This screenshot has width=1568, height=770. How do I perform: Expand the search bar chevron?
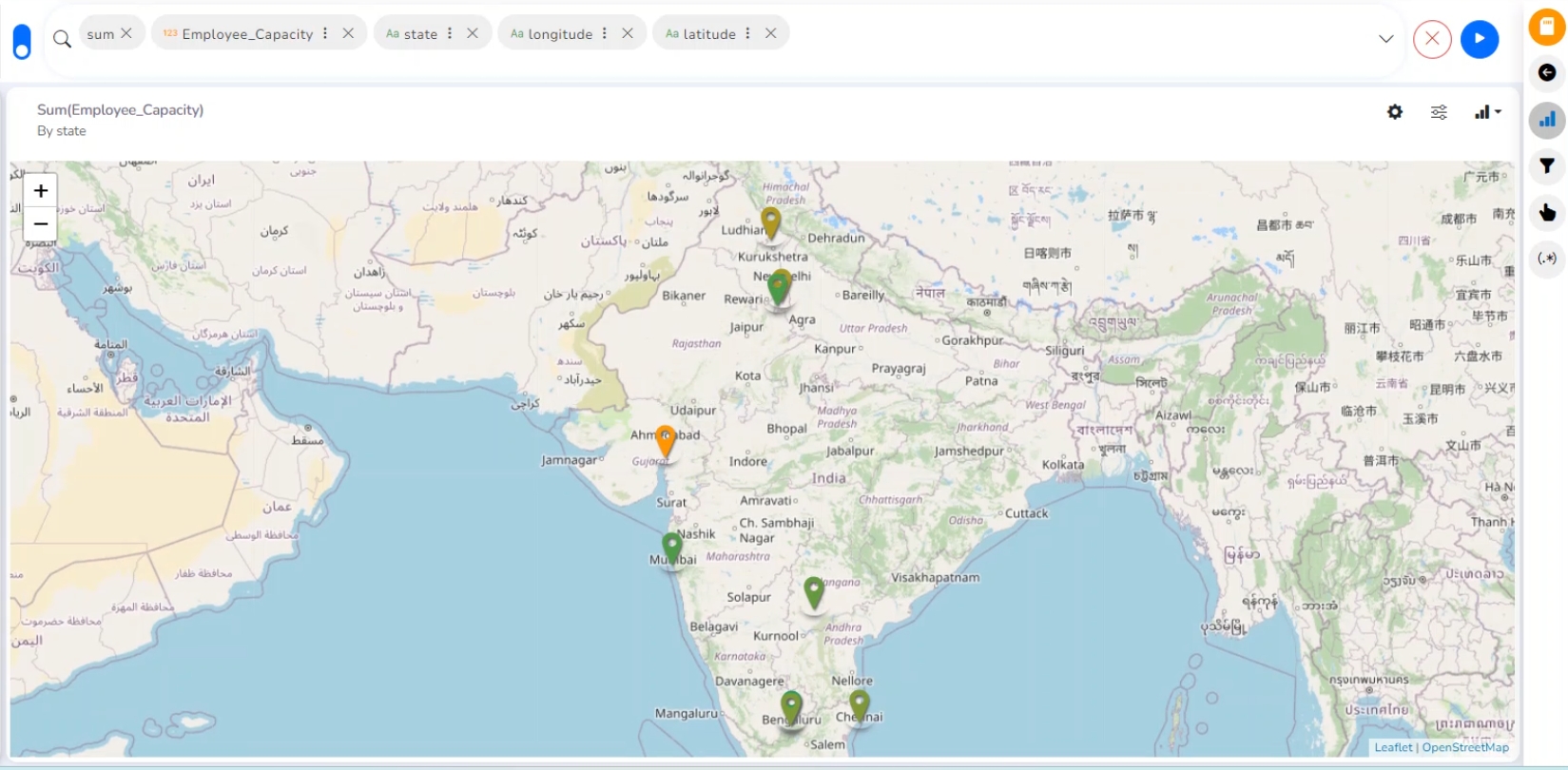click(1385, 39)
